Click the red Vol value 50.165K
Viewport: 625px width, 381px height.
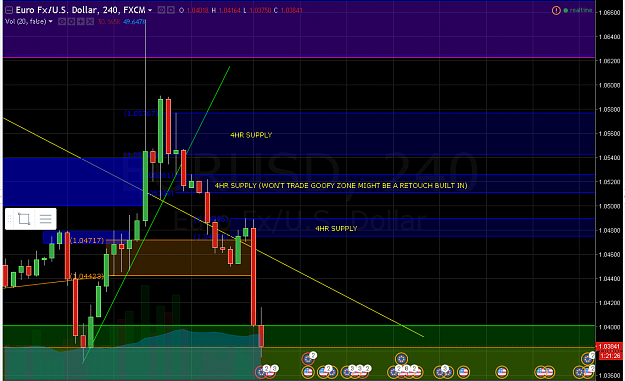(x=109, y=22)
